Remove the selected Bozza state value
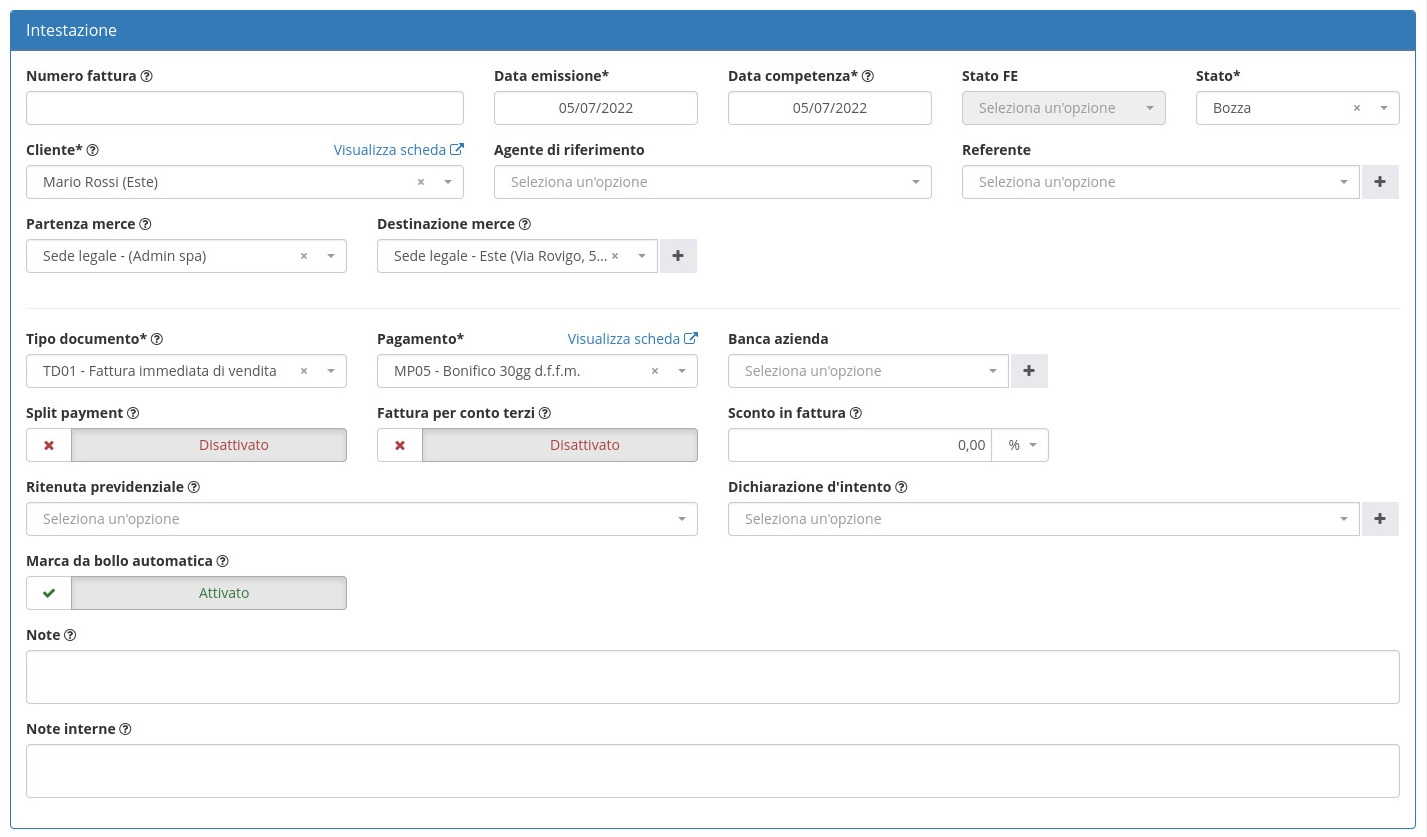The width and height of the screenshot is (1427, 837). tap(1357, 108)
